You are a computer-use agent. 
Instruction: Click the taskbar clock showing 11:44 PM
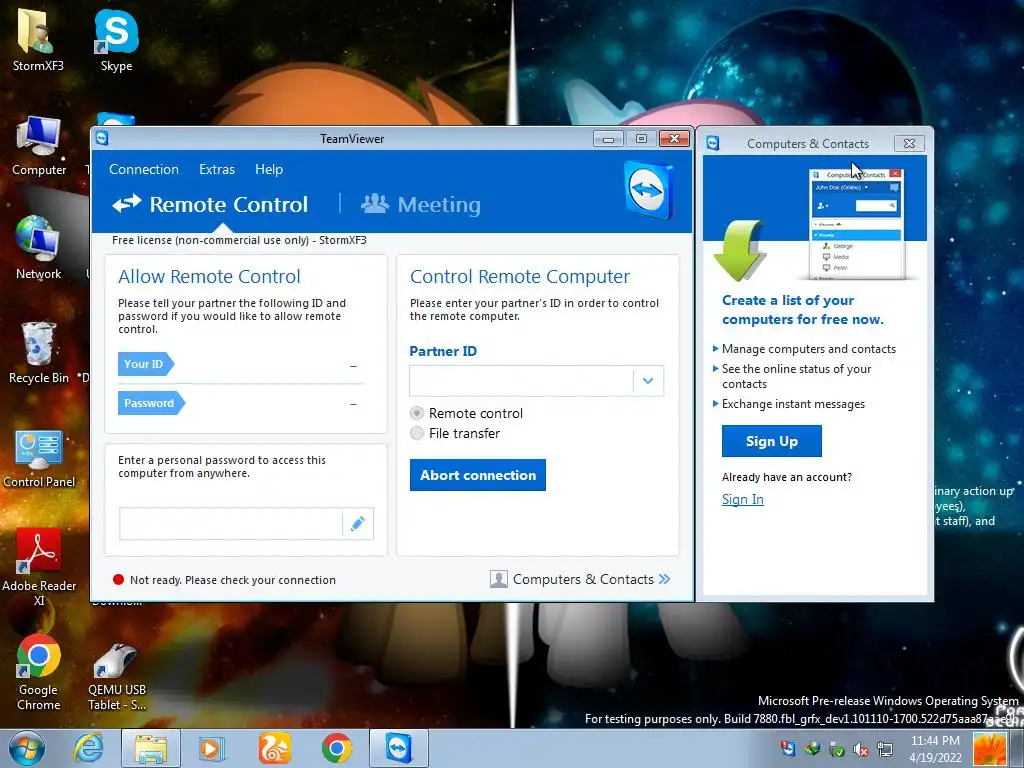[935, 749]
